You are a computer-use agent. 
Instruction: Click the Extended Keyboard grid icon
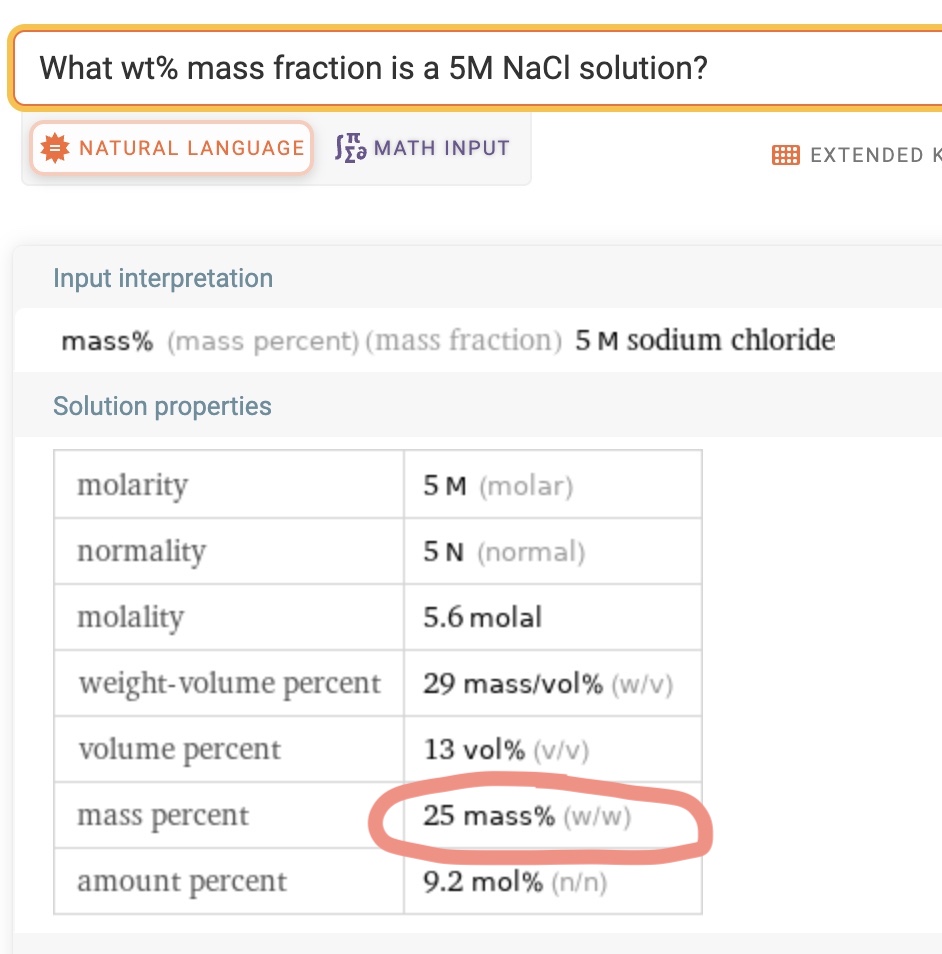click(786, 155)
